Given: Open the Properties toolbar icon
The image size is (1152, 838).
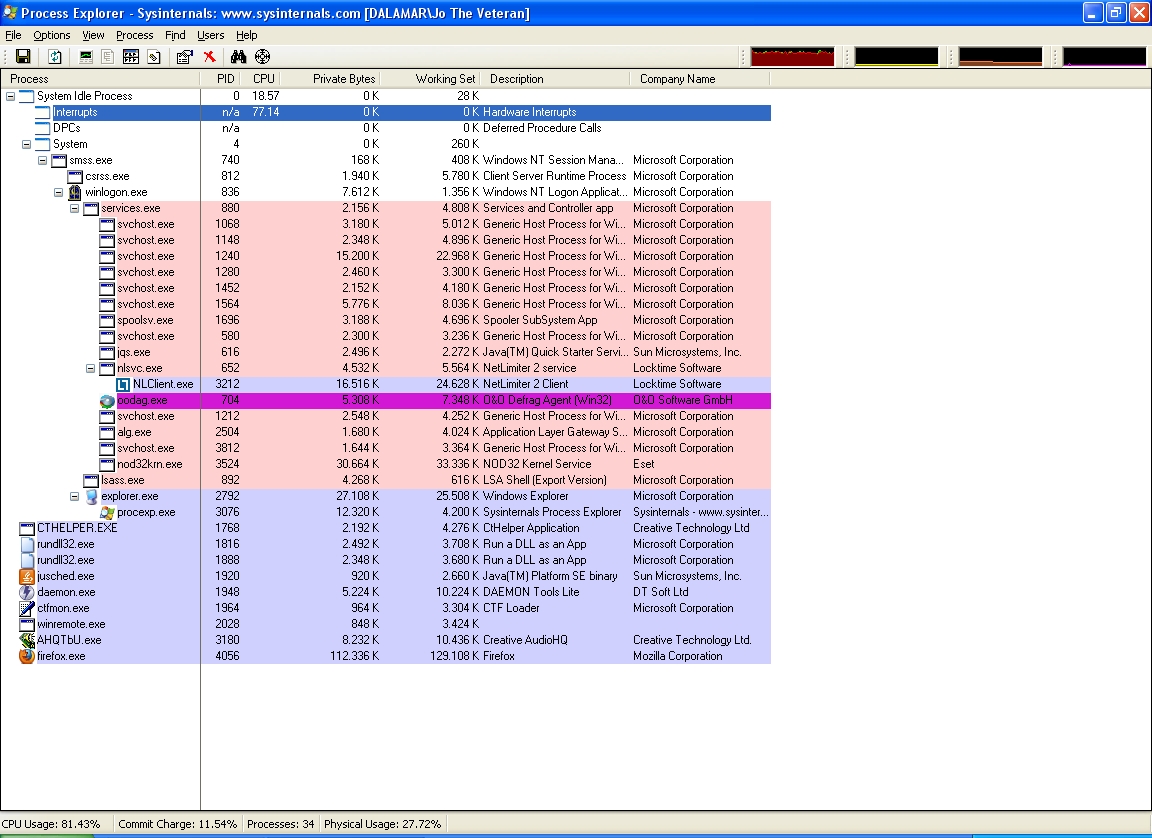Looking at the screenshot, I should 184,57.
